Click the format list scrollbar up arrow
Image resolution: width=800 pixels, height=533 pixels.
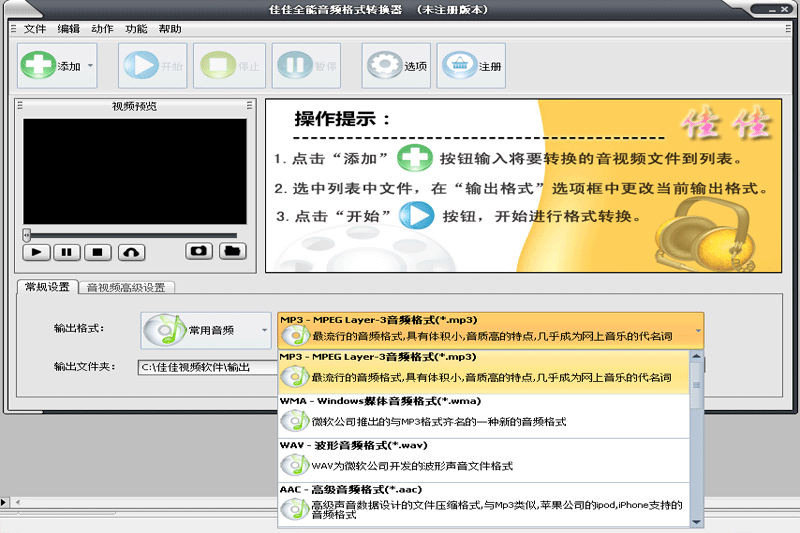[696, 356]
